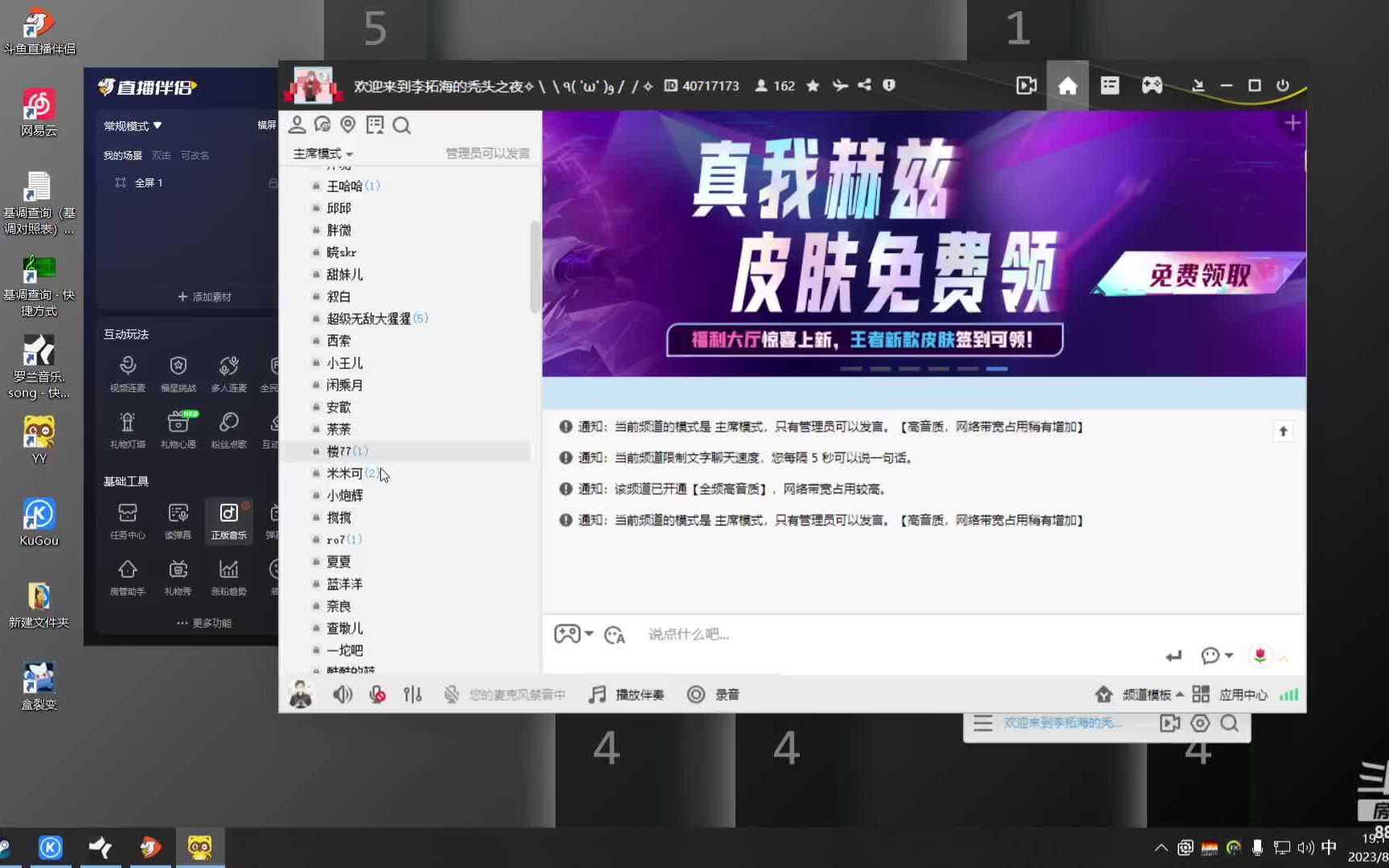1389x868 pixels.
Task: Click the notes list icon above user list
Action: click(x=375, y=125)
